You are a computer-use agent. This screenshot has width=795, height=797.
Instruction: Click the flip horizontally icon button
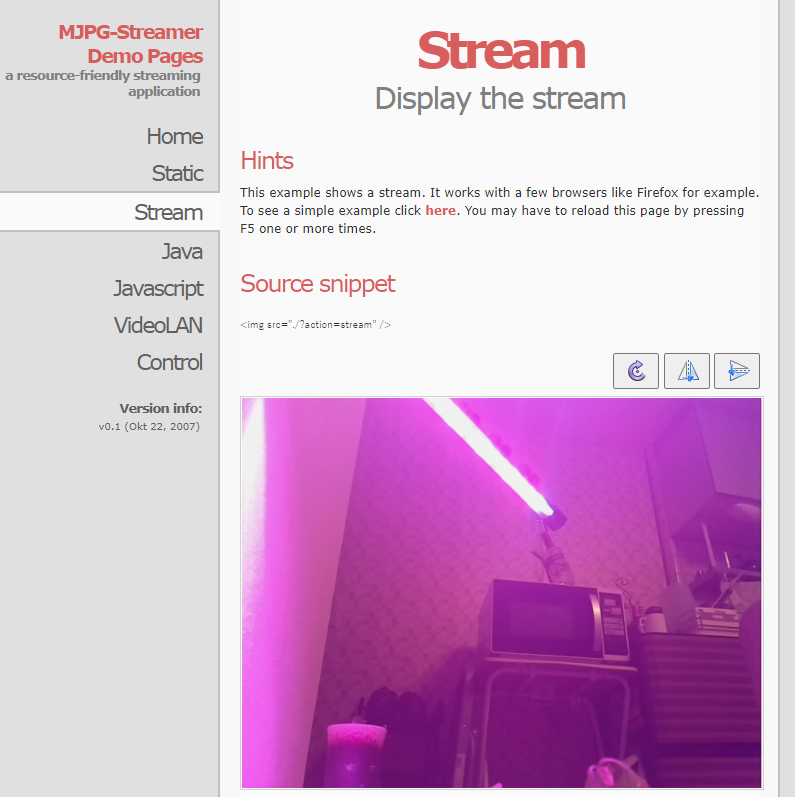(x=687, y=371)
